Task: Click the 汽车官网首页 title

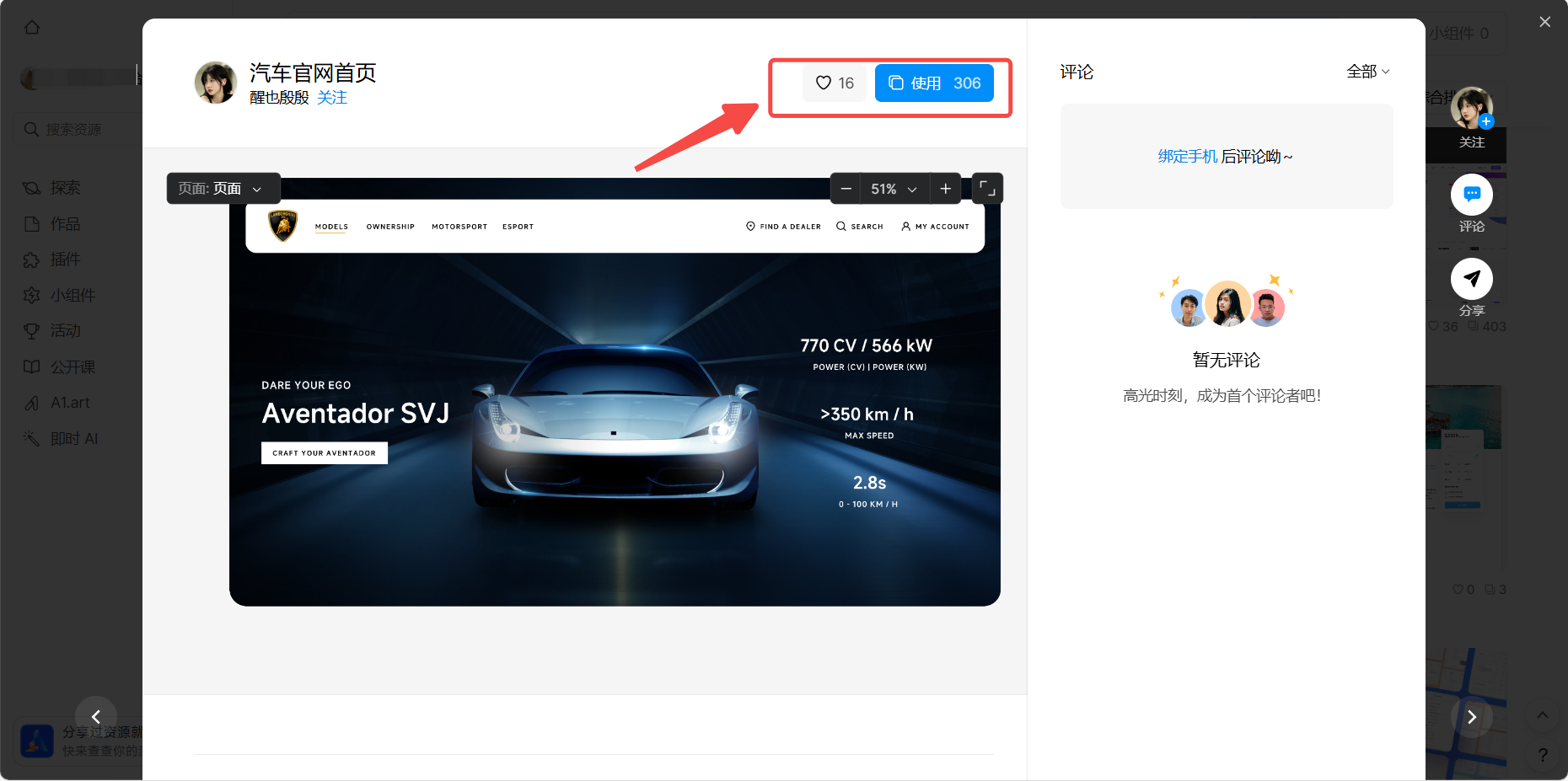Action: pyautogui.click(x=313, y=73)
